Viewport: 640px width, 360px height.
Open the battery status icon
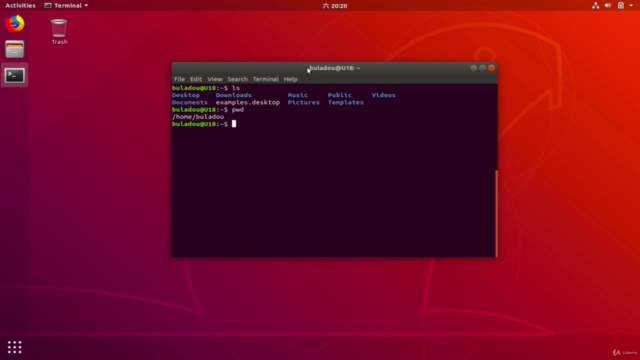621,5
